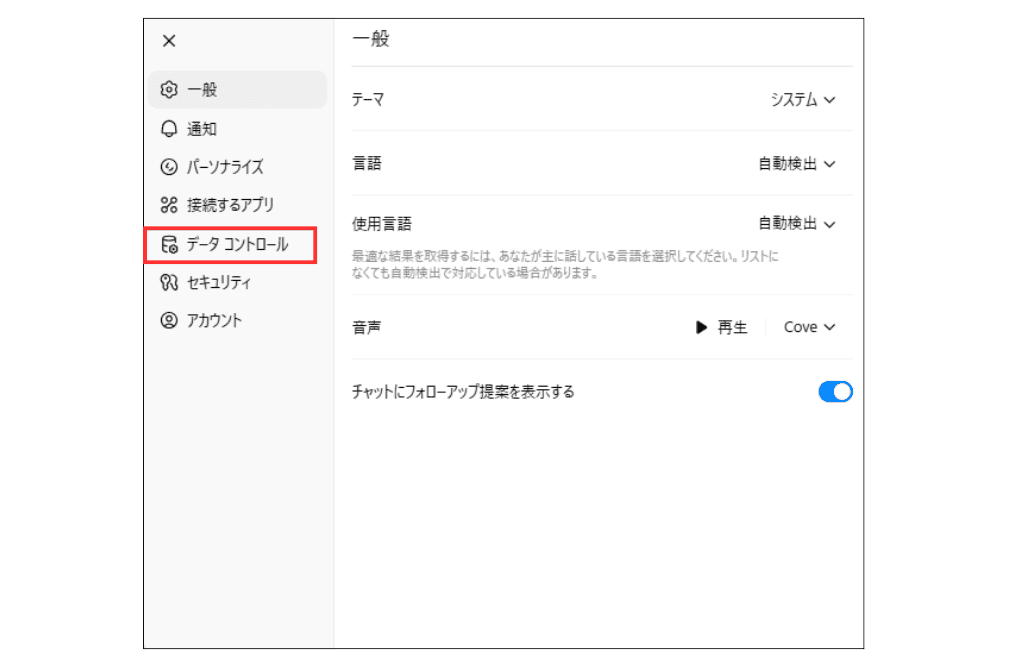
Task: Go to the 接続するアプリ tab
Action: 238,205
